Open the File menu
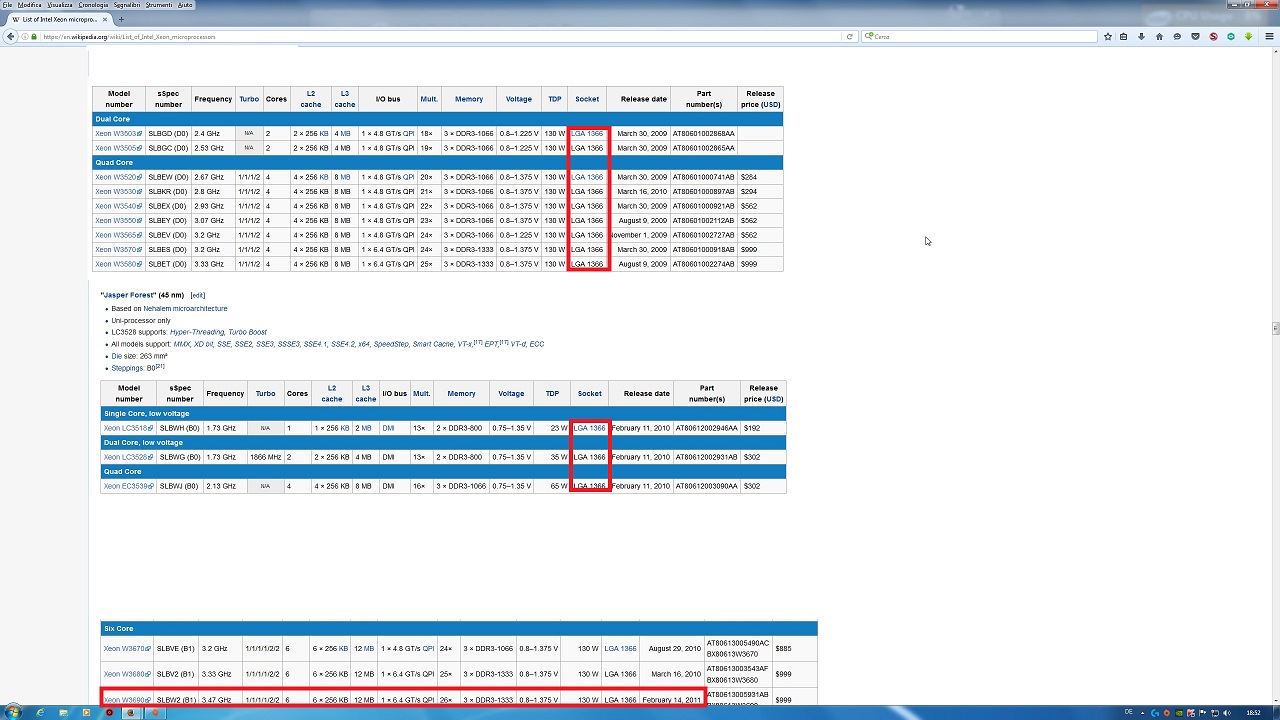 click(x=8, y=5)
